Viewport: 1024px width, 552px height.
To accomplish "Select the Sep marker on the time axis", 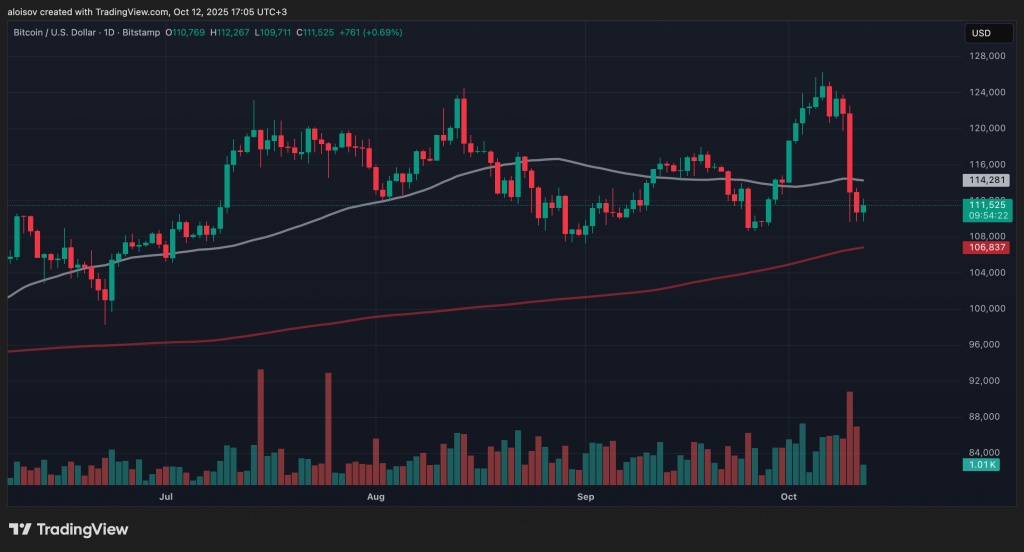I will pos(585,496).
